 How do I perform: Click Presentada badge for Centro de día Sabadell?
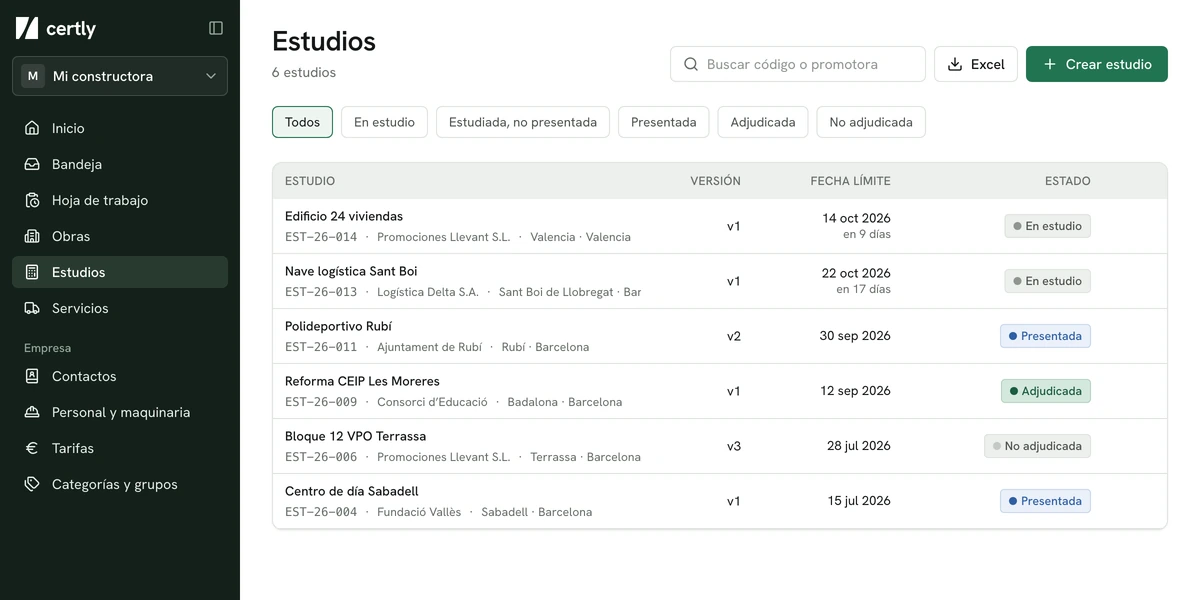pos(1045,501)
